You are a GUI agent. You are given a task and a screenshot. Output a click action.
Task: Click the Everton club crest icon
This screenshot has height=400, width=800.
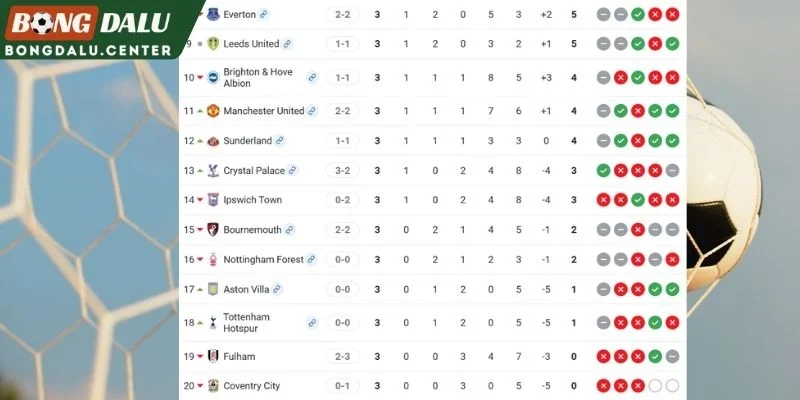coord(213,14)
